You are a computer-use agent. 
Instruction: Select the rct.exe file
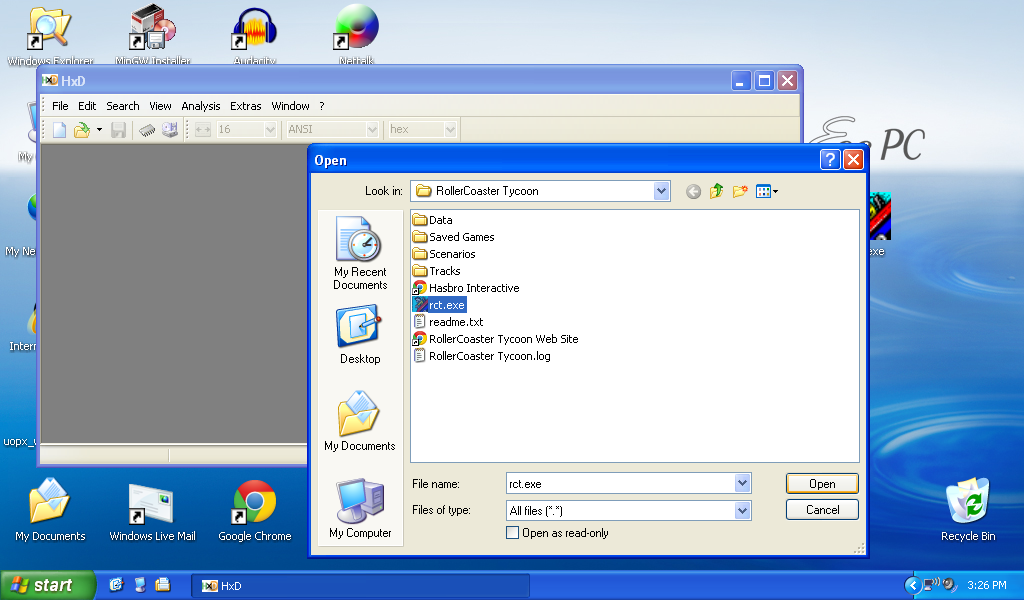point(440,305)
